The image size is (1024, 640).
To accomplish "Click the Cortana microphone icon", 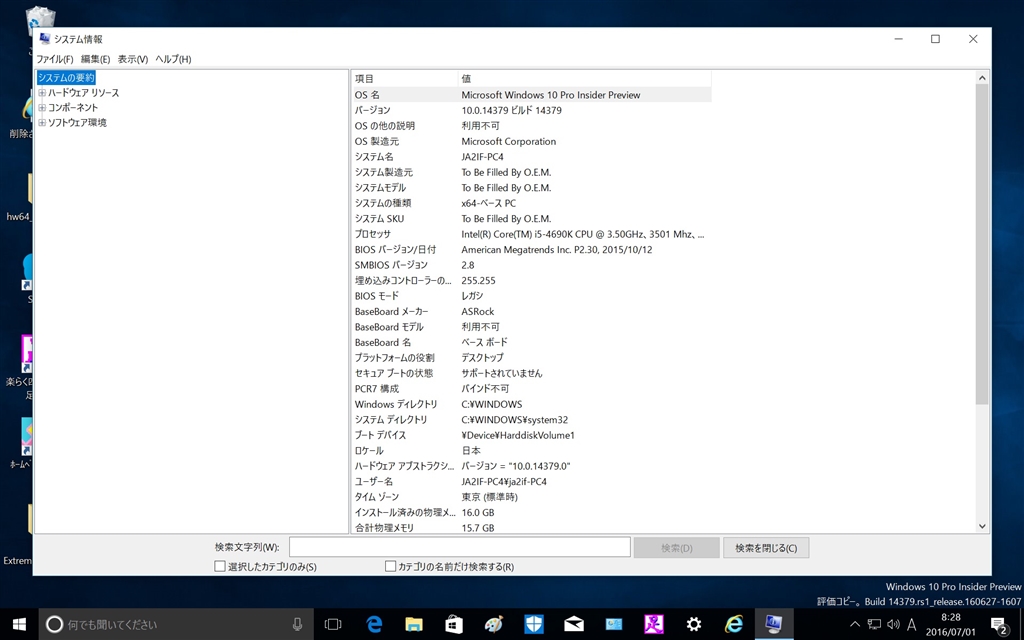I will click(x=298, y=624).
